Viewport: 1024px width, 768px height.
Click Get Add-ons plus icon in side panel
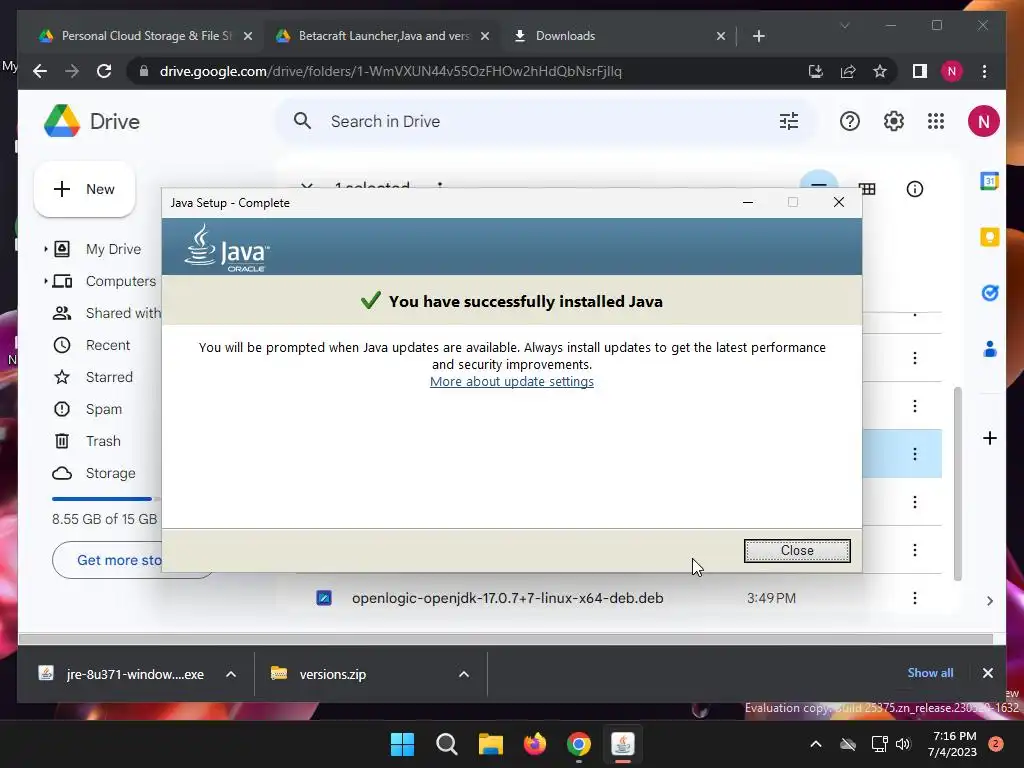pyautogui.click(x=989, y=438)
